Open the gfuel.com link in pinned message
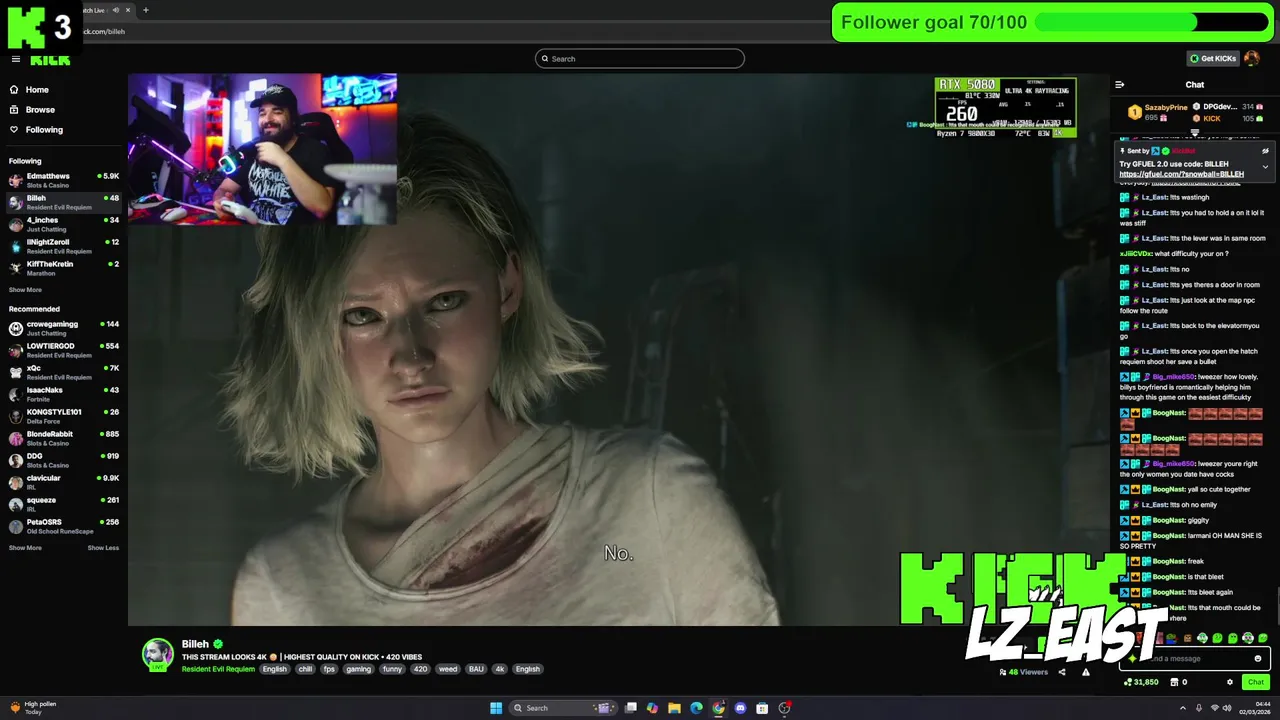The image size is (1280, 720). pos(1181,174)
